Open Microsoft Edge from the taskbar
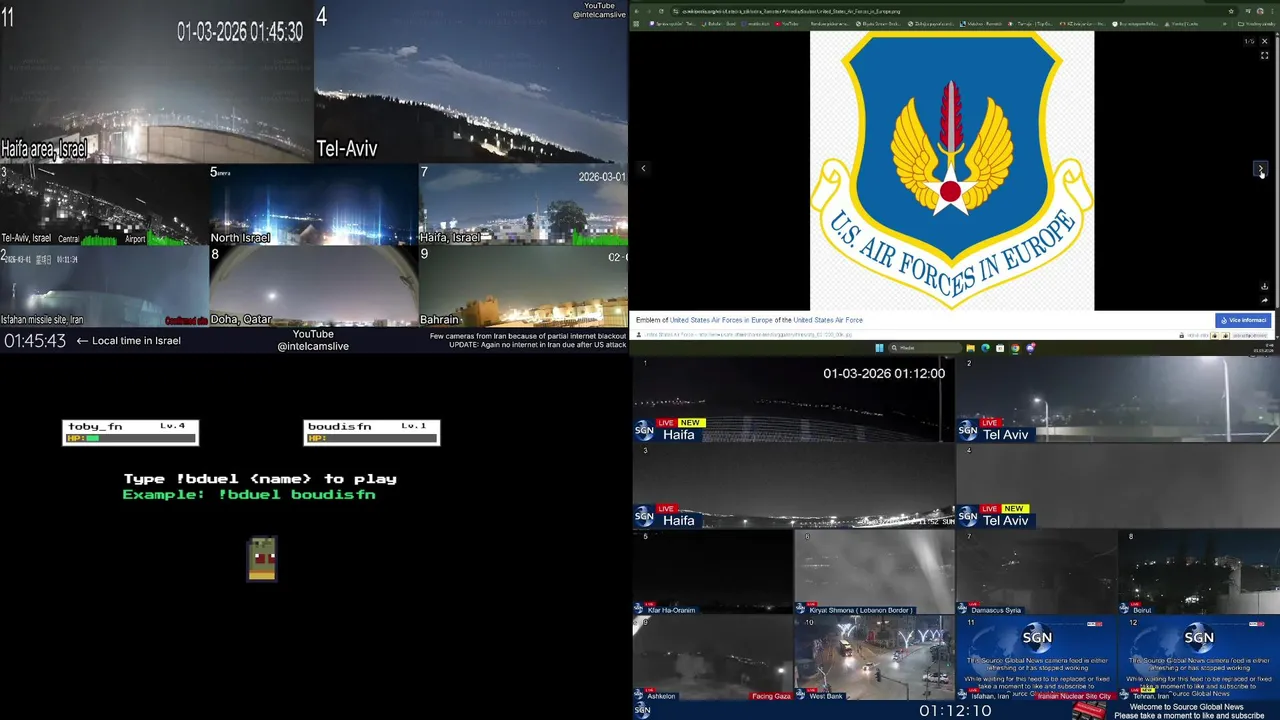 985,348
